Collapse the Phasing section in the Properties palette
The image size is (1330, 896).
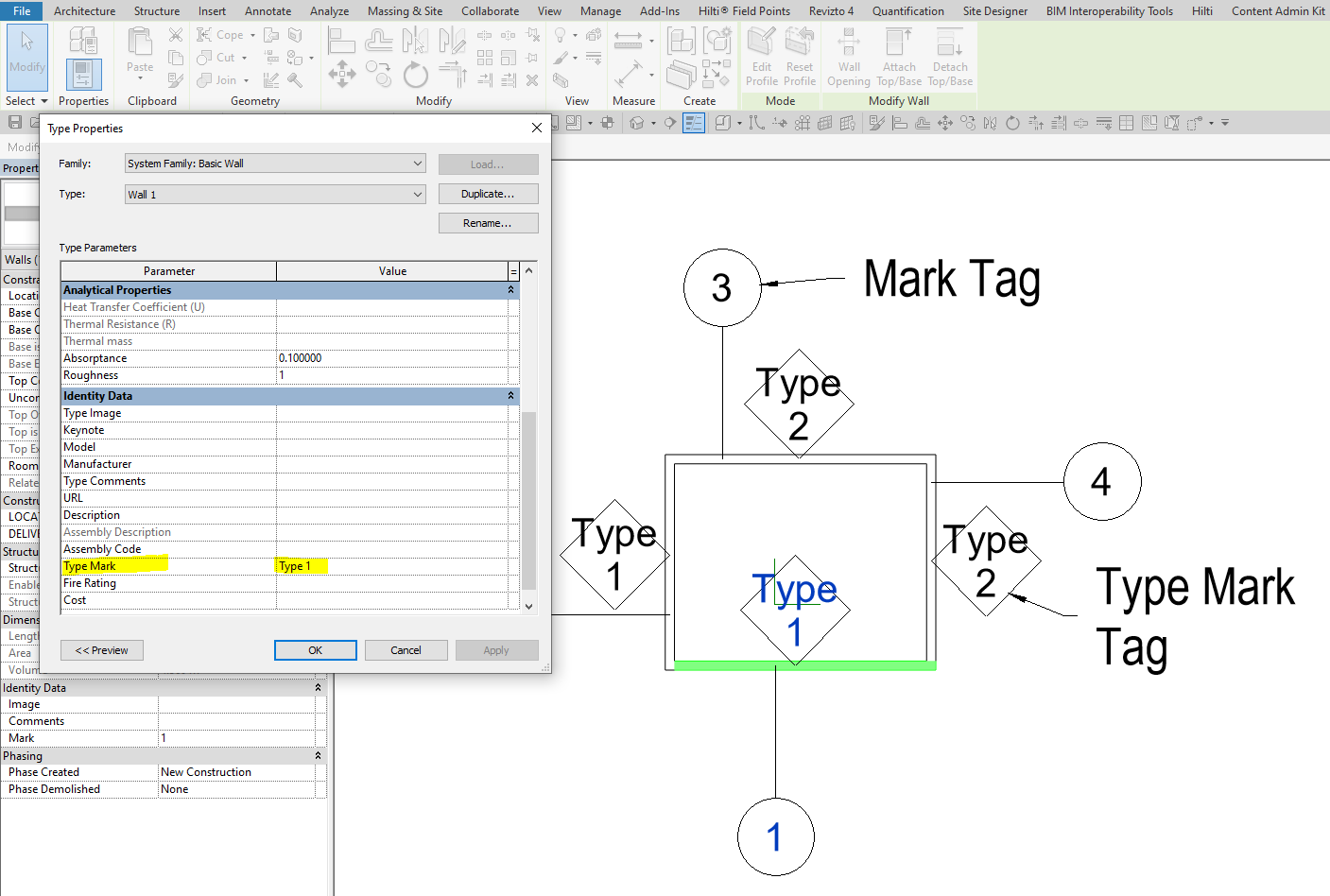[x=318, y=755]
